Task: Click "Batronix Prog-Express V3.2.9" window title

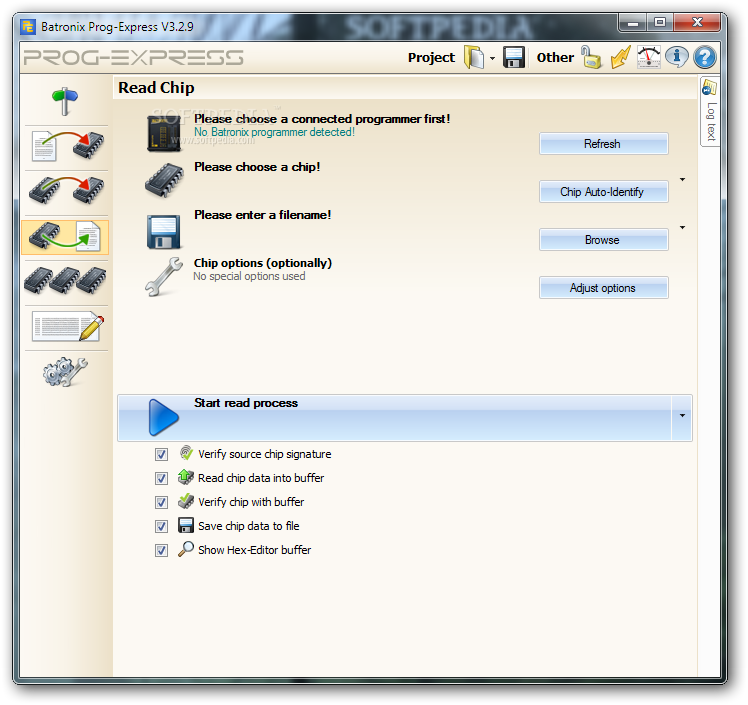Action: coord(117,27)
